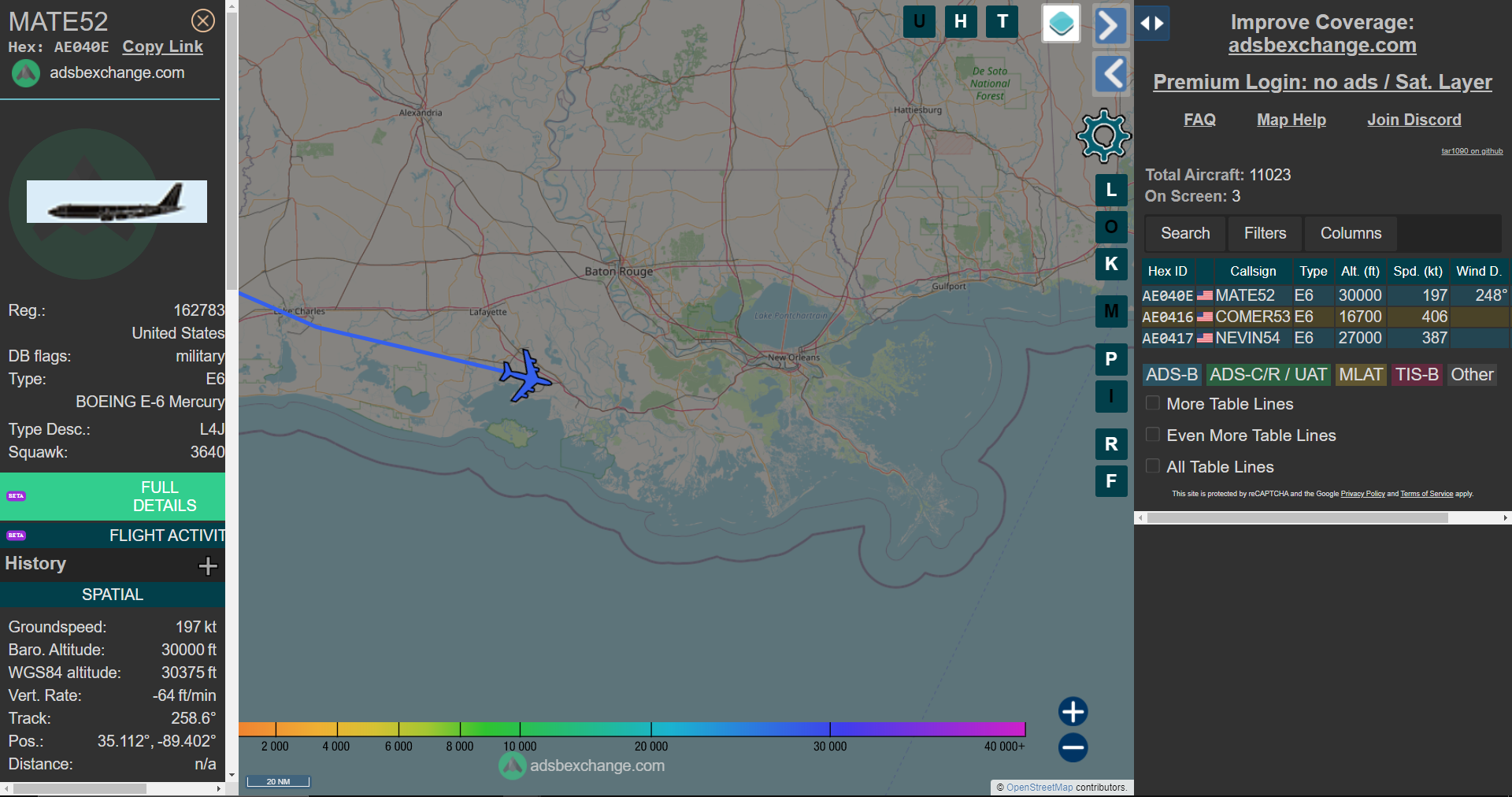Open the Search tab
1512x797 pixels.
(x=1185, y=234)
